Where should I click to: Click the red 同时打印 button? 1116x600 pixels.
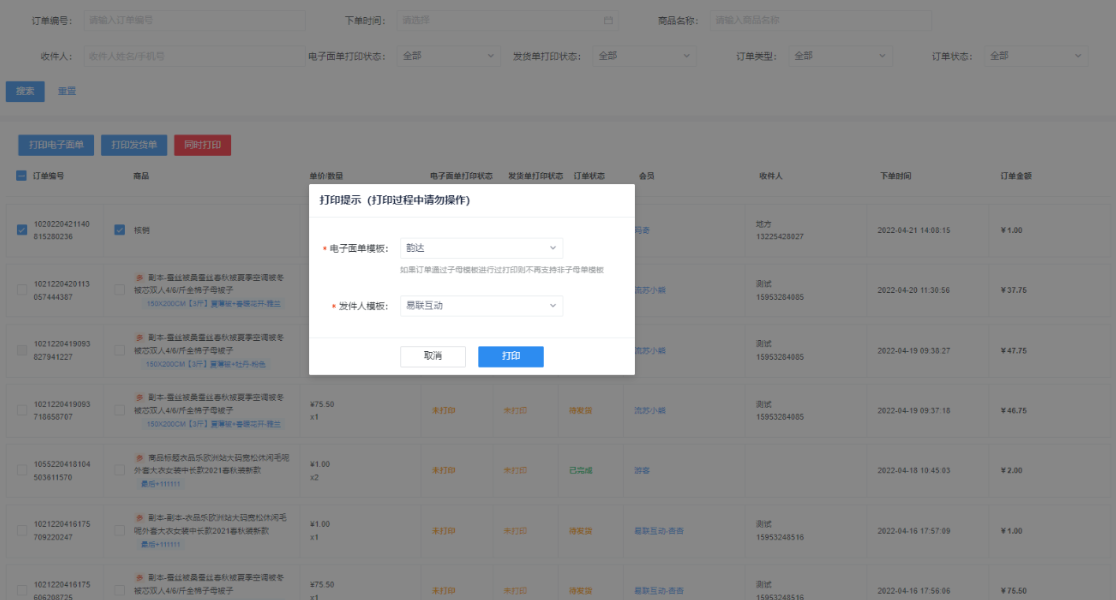[x=202, y=145]
